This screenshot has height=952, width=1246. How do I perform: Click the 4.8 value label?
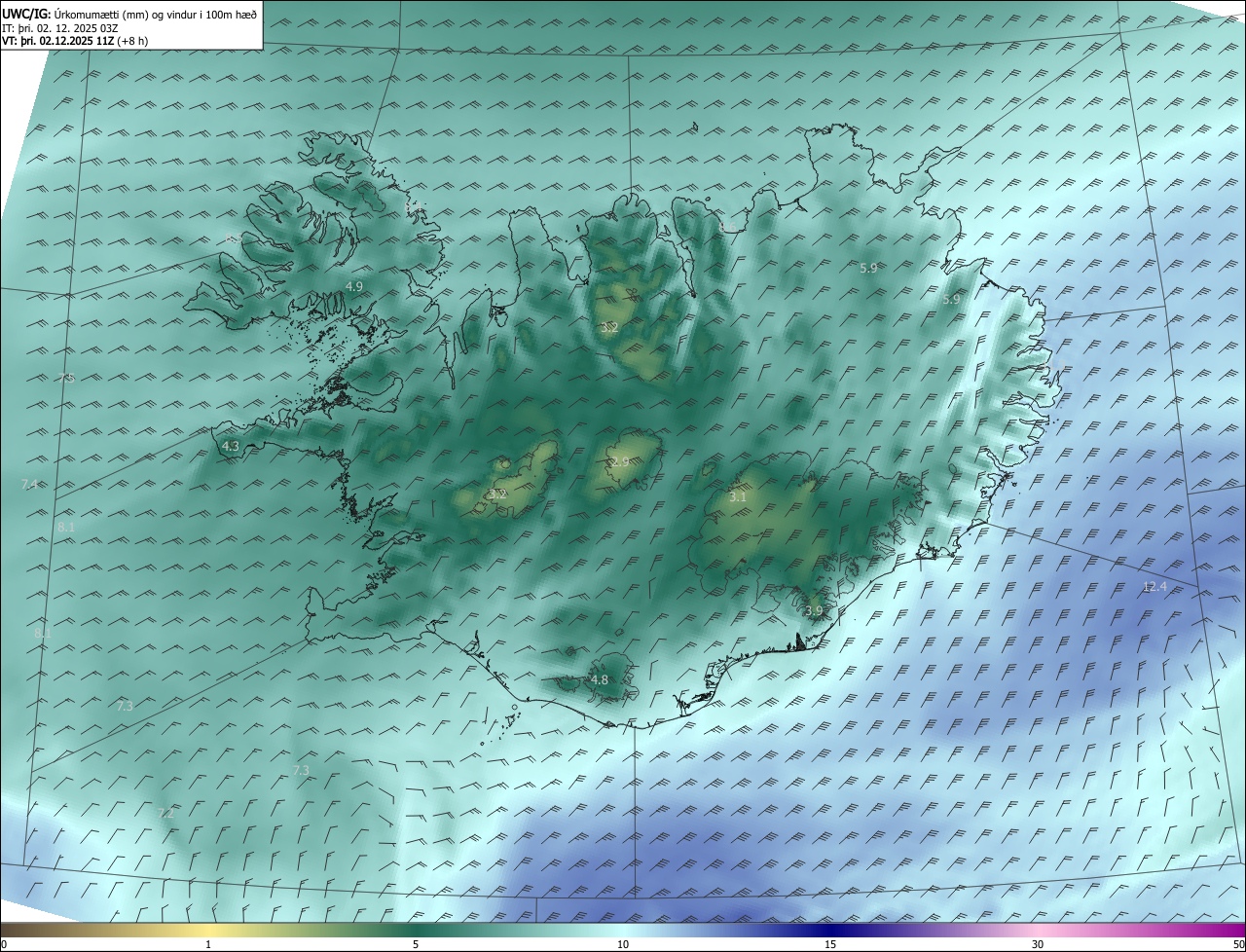point(600,679)
